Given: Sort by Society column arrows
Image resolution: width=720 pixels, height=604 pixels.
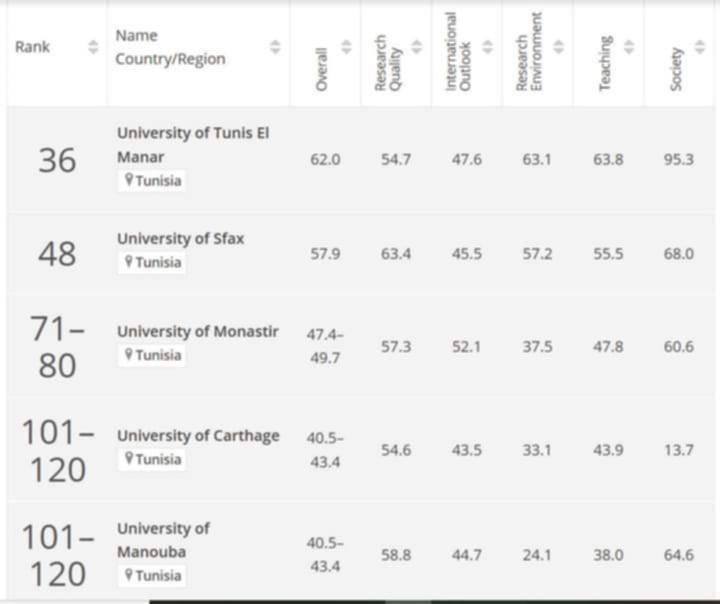Looking at the screenshot, I should pyautogui.click(x=700, y=47).
